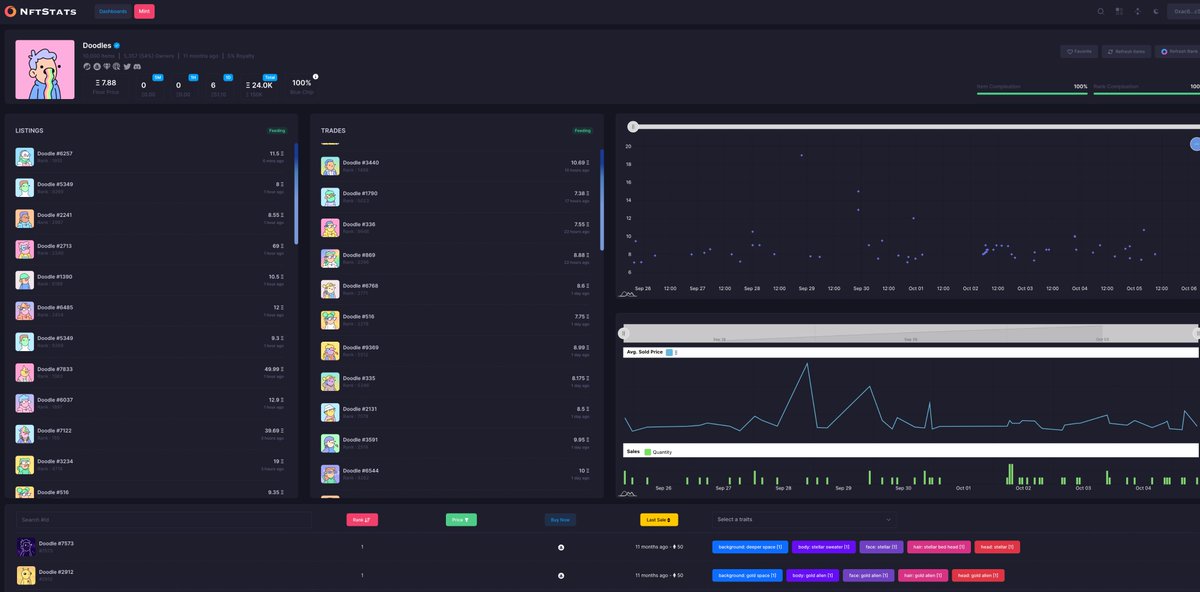Click the Trades panel scrollbar
The image size is (1200, 592).
click(602, 200)
